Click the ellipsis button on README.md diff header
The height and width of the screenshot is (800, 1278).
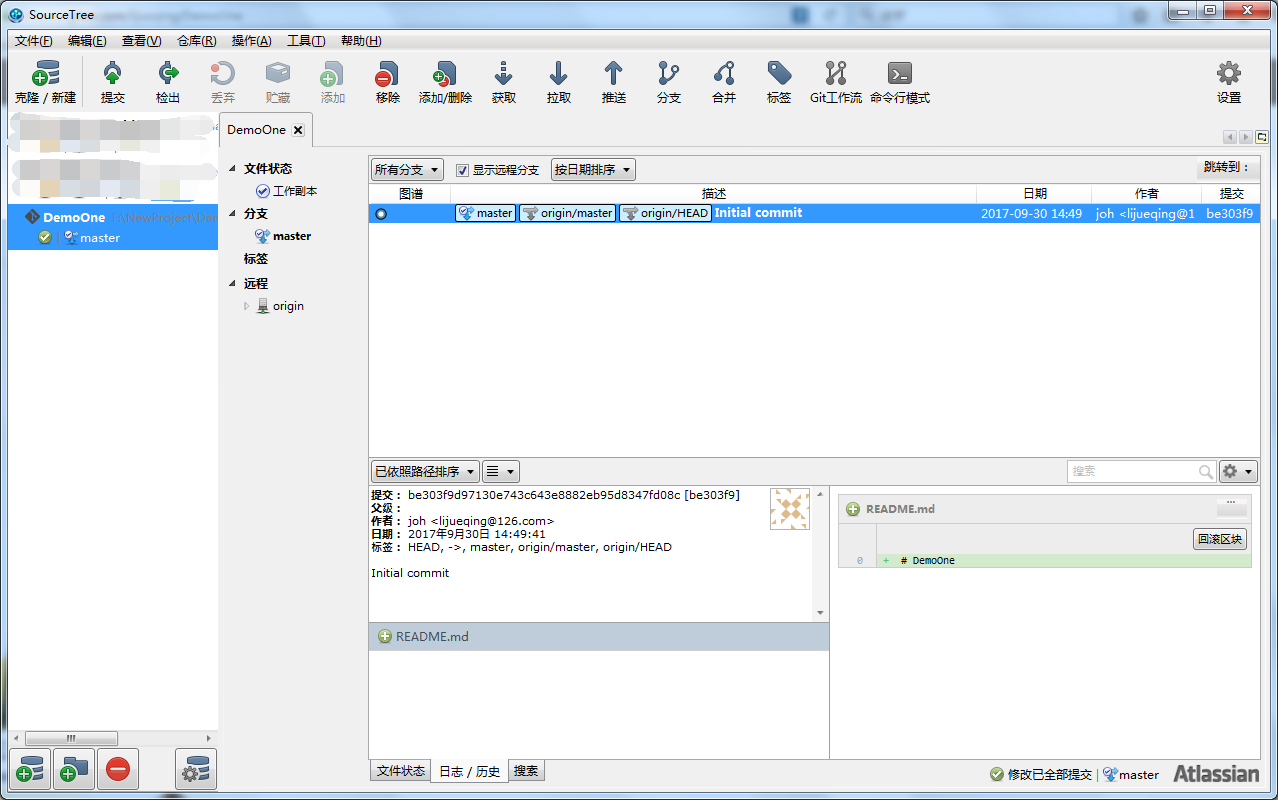click(1231, 507)
